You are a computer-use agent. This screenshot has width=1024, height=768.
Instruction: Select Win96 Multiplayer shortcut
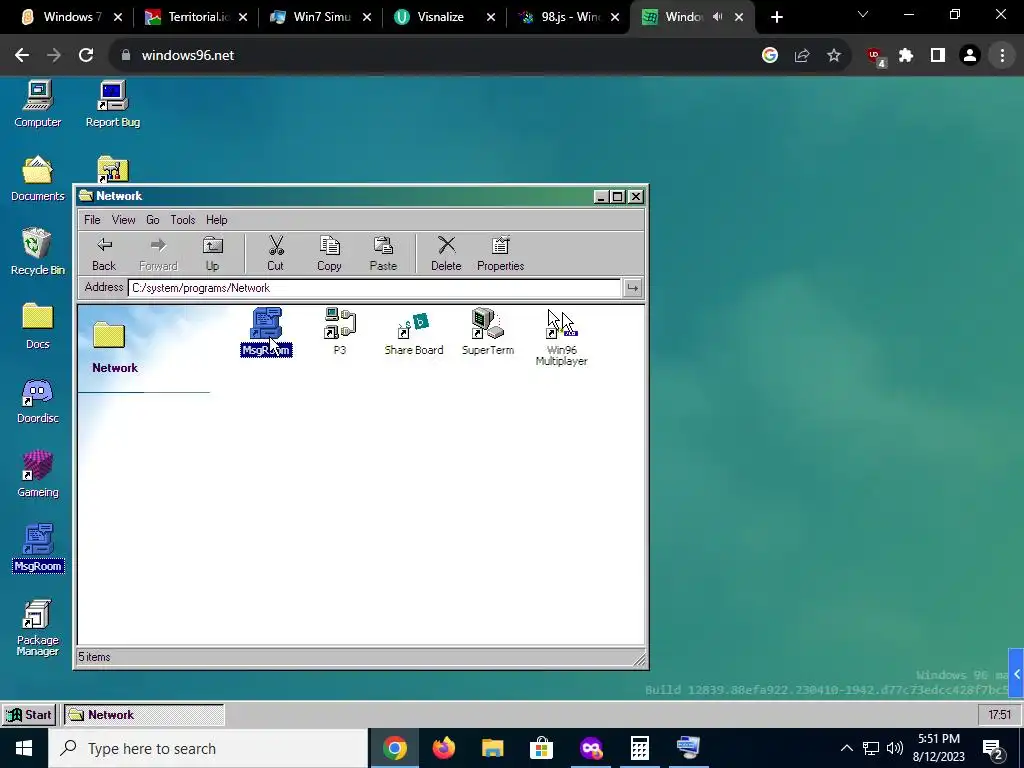tap(562, 338)
